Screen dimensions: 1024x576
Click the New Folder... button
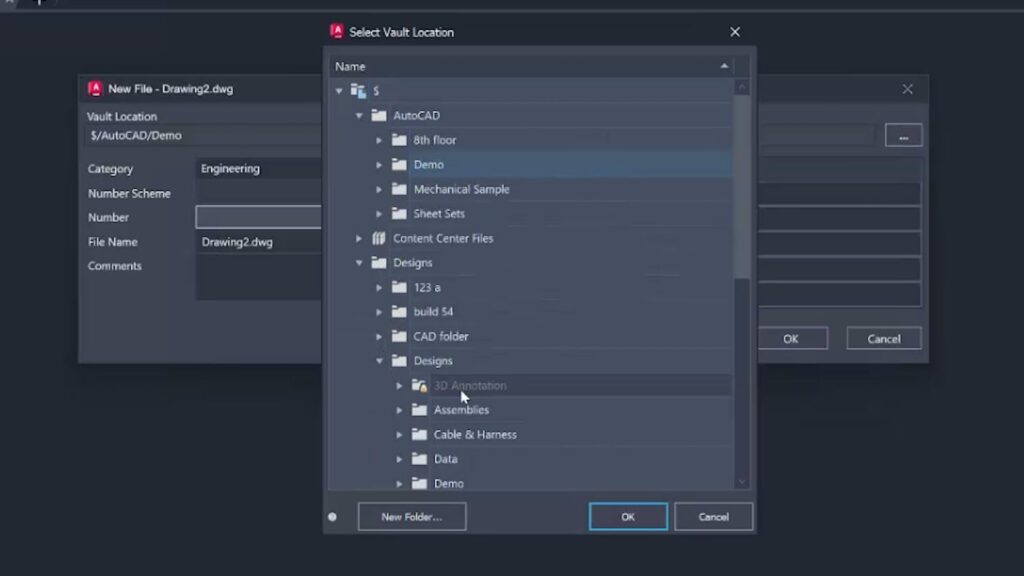click(x=412, y=517)
